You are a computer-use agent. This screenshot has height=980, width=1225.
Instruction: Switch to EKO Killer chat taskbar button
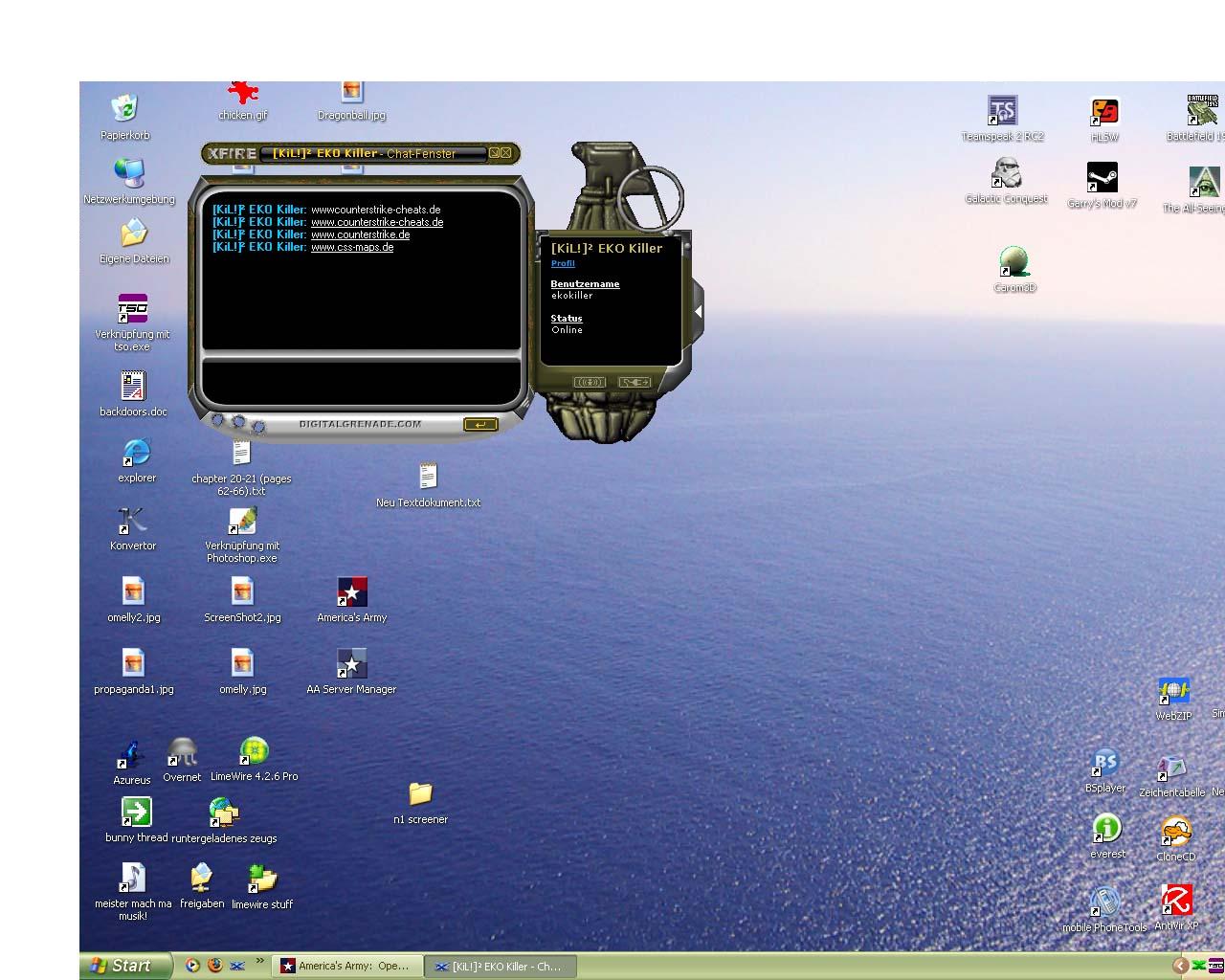499,967
